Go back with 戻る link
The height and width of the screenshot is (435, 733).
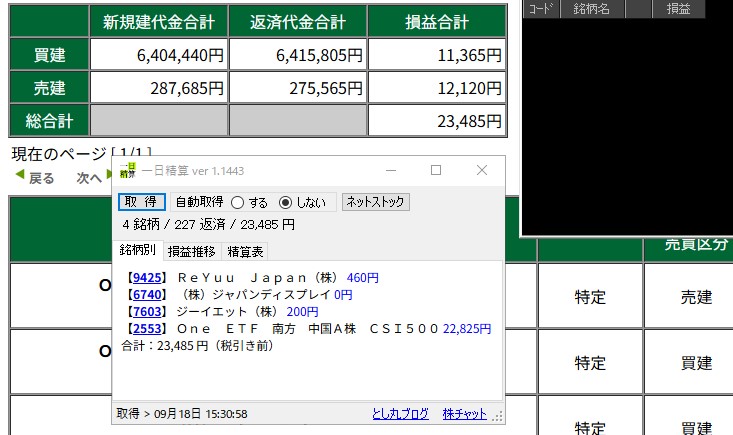[x=41, y=178]
